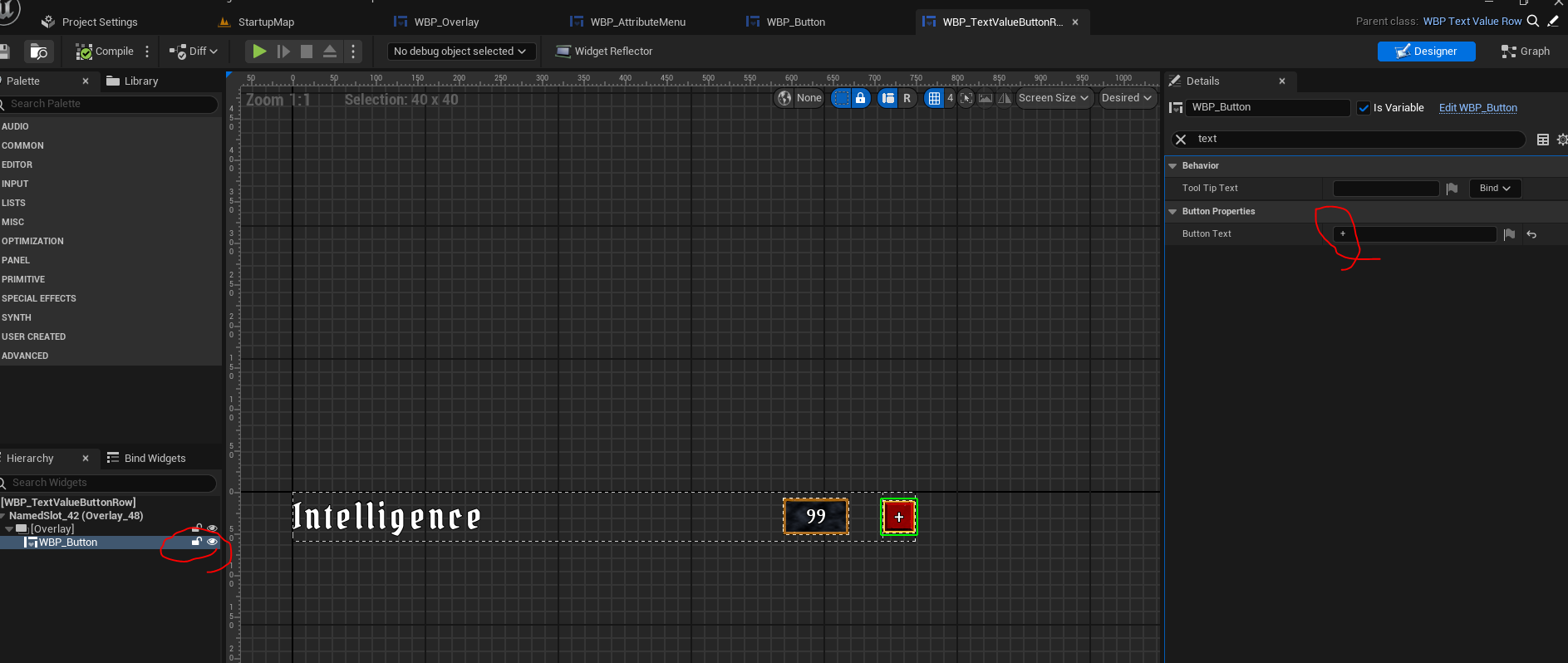Click the Save icon at toolbar left
1568x663 pixels.
click(4, 52)
